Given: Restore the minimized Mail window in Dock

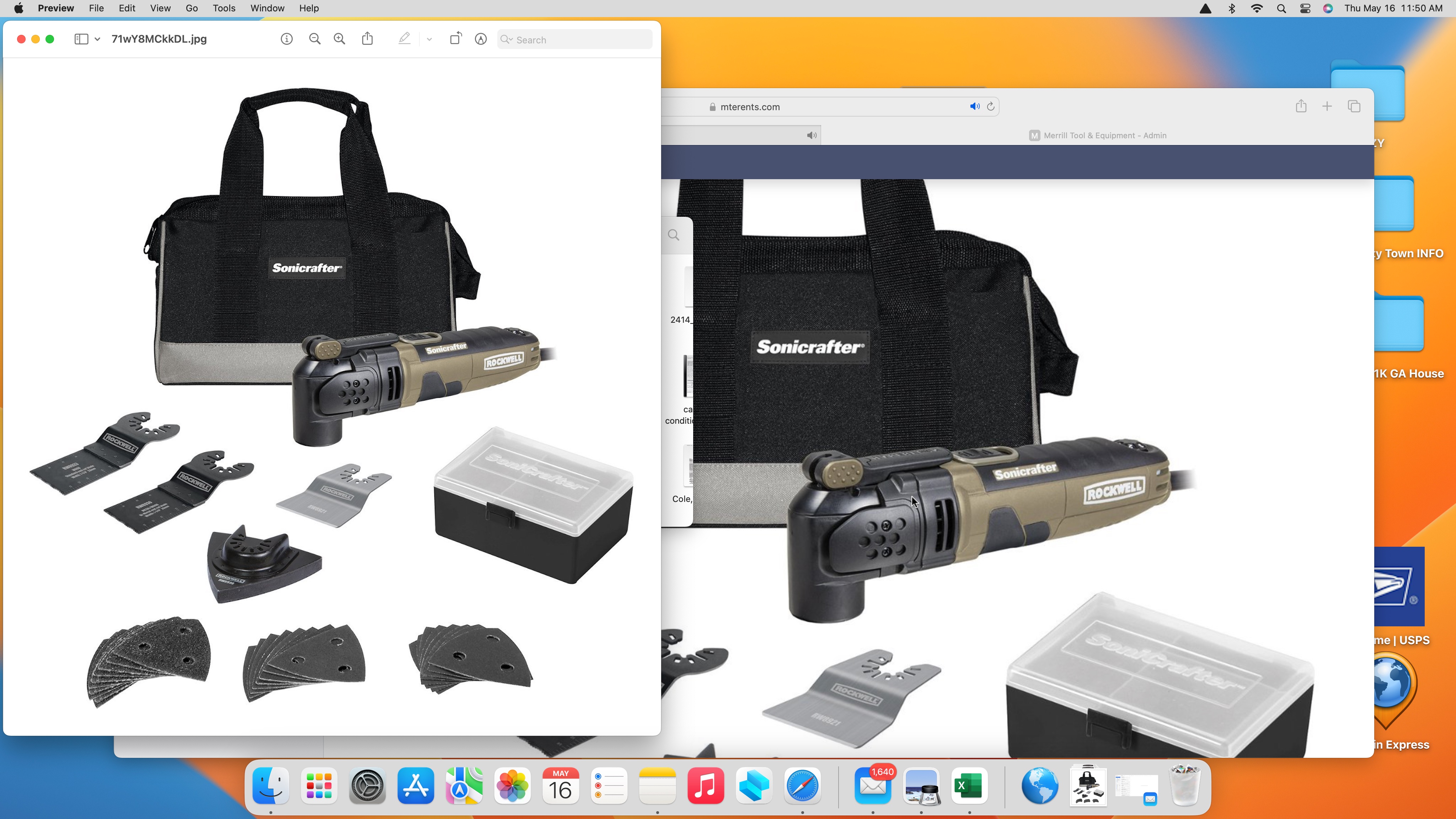Looking at the screenshot, I should point(1136,789).
